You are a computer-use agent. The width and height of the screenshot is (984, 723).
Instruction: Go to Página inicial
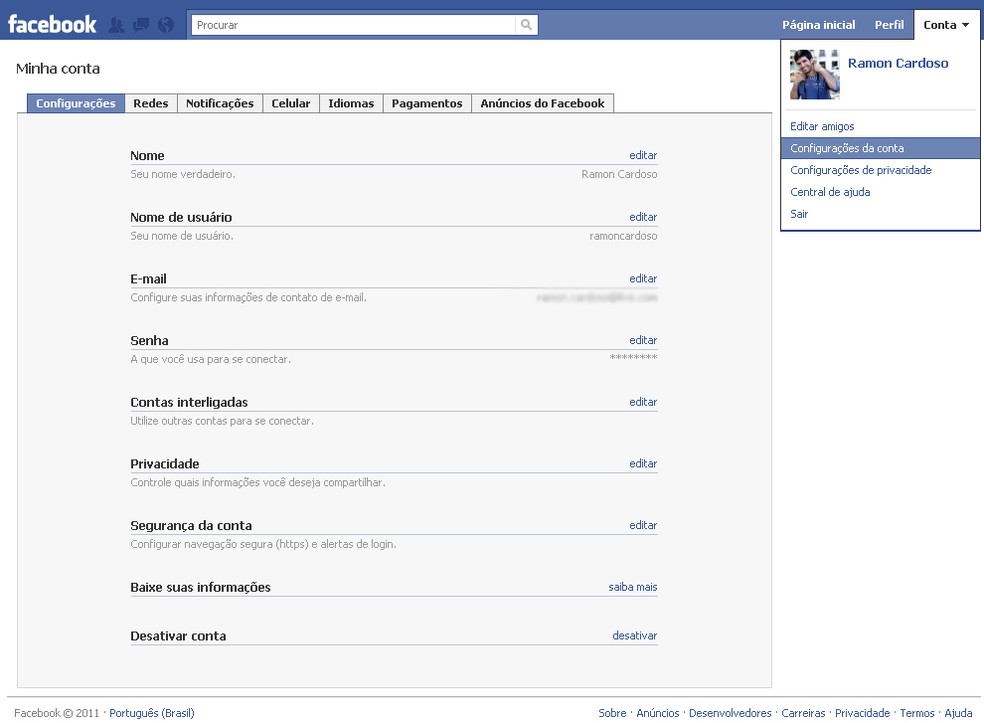tap(818, 24)
